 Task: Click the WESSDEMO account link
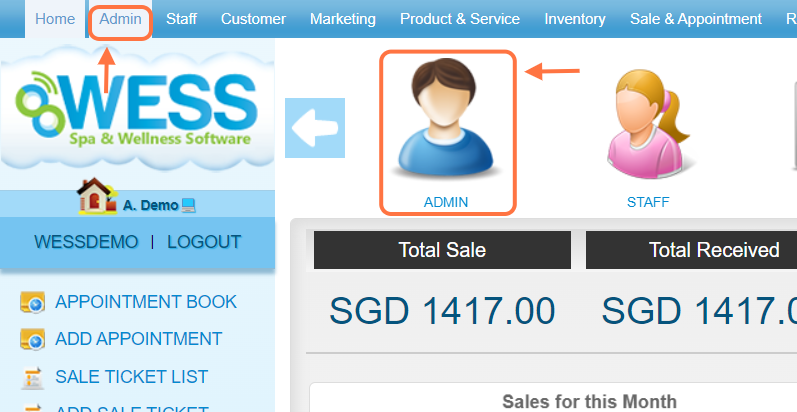click(84, 242)
